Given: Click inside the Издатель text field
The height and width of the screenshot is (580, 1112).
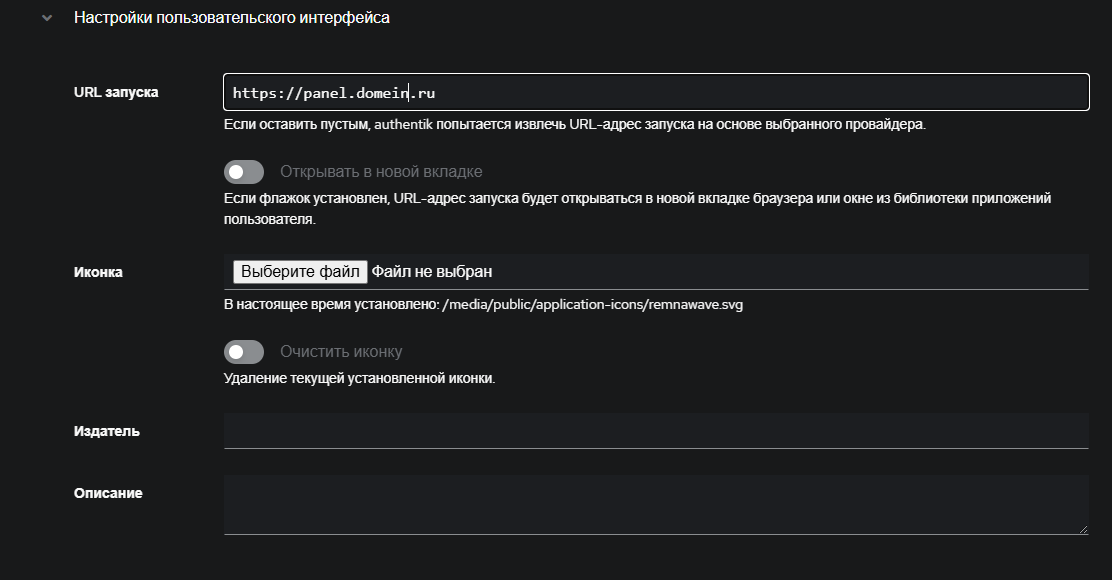Looking at the screenshot, I should point(658,432).
